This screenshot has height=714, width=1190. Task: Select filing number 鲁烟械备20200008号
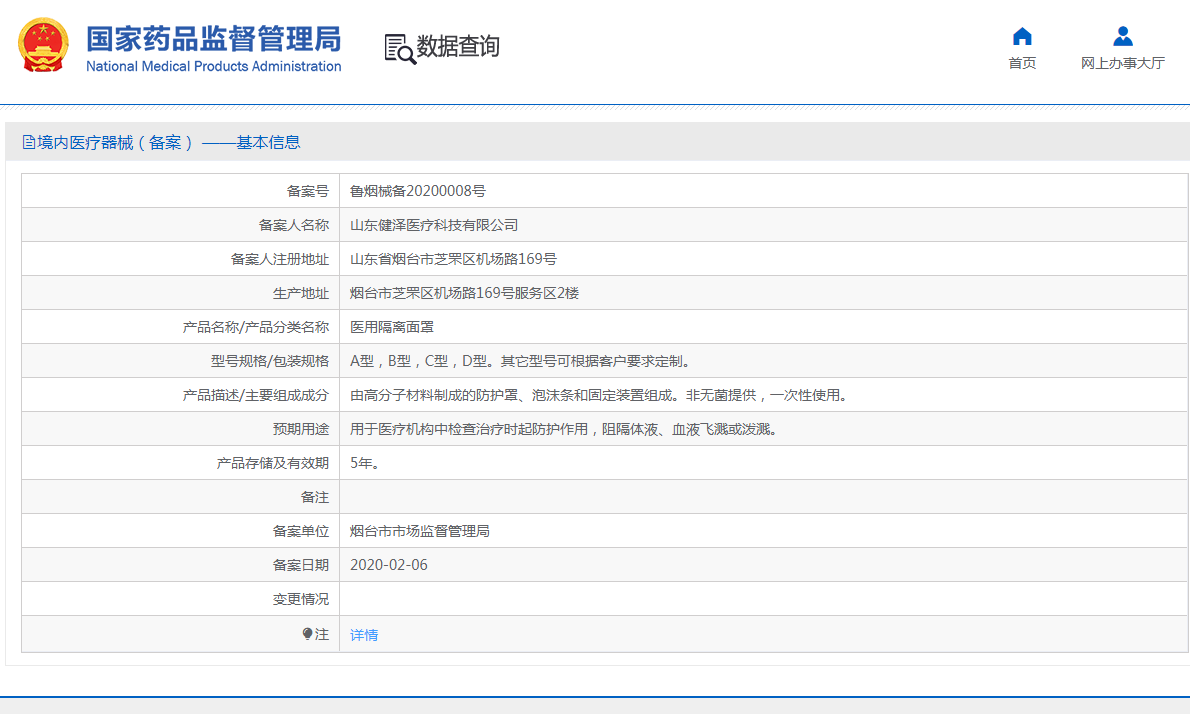point(417,191)
